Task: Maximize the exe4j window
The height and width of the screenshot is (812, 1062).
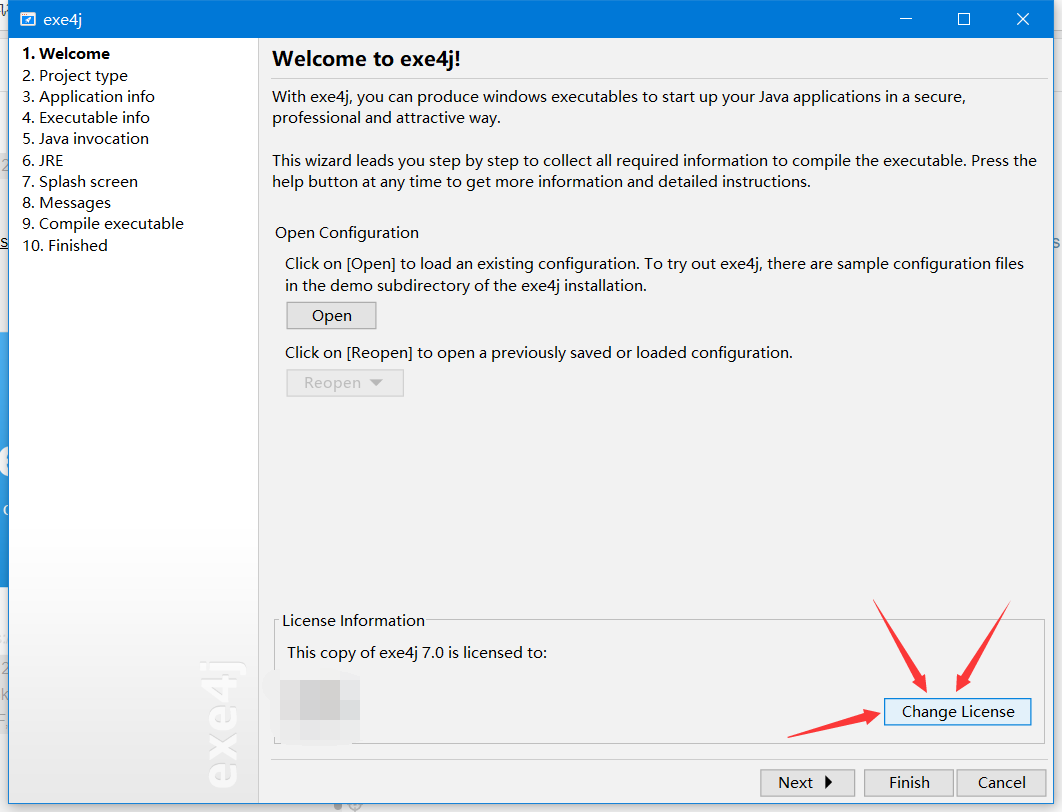Action: [964, 19]
